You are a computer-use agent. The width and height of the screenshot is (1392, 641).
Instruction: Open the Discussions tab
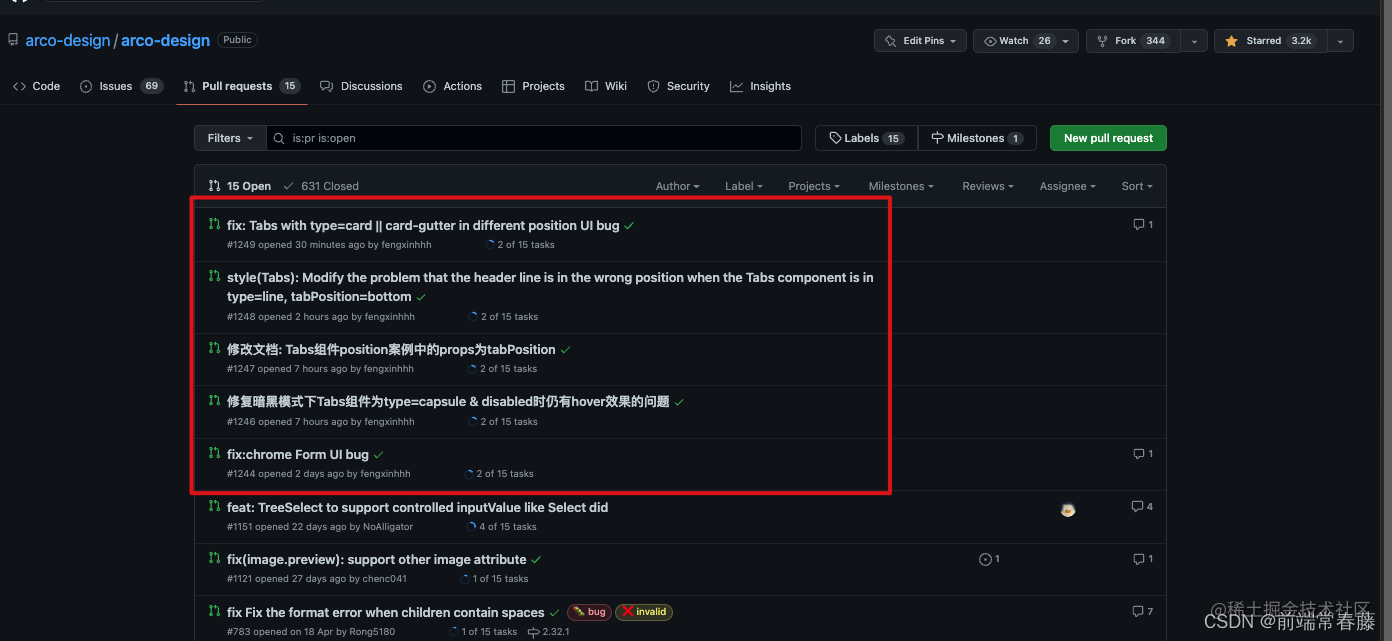(371, 86)
